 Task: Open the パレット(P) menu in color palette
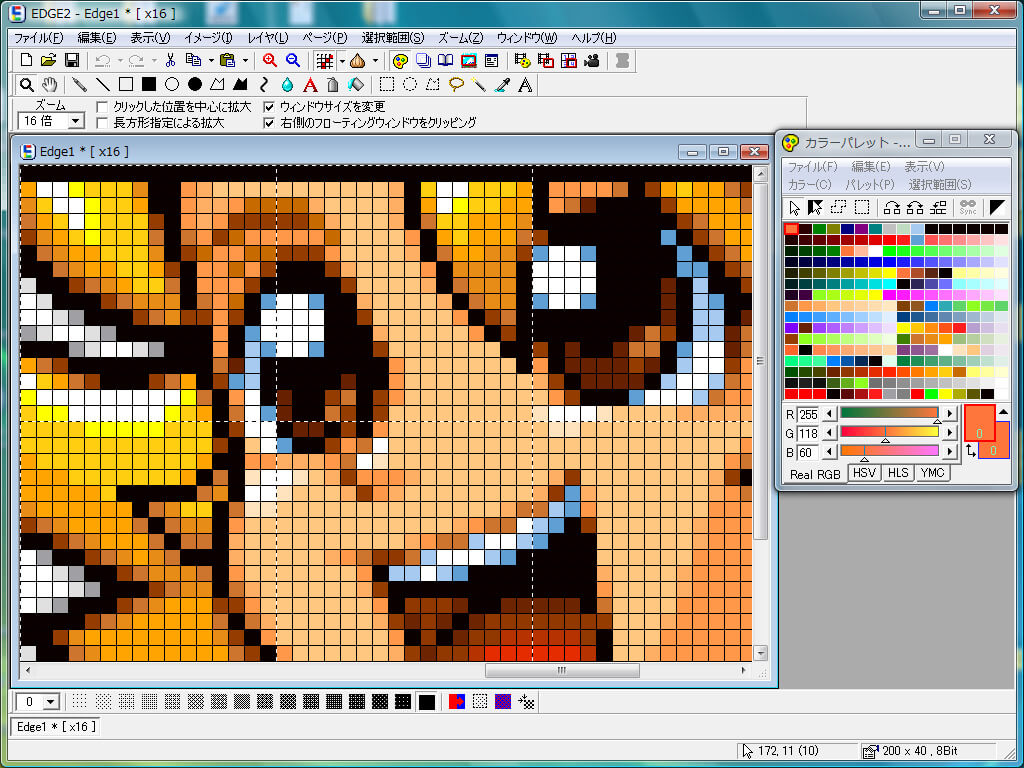pos(869,184)
